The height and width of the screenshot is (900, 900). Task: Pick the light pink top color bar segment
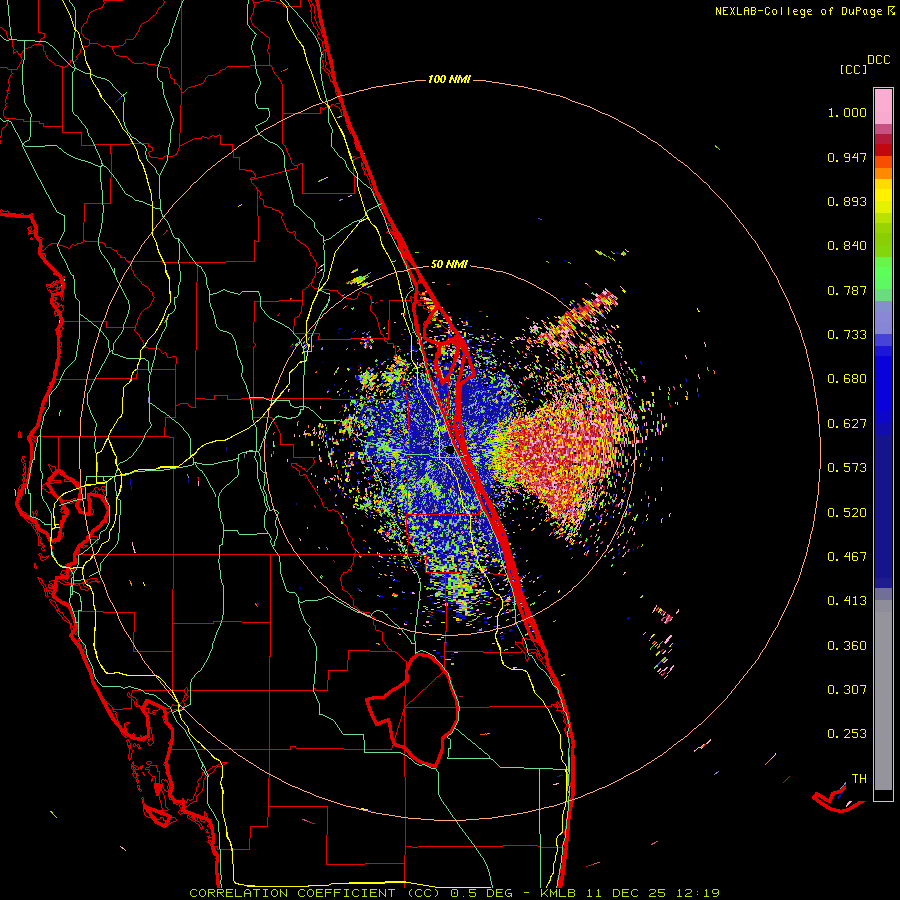883,106
